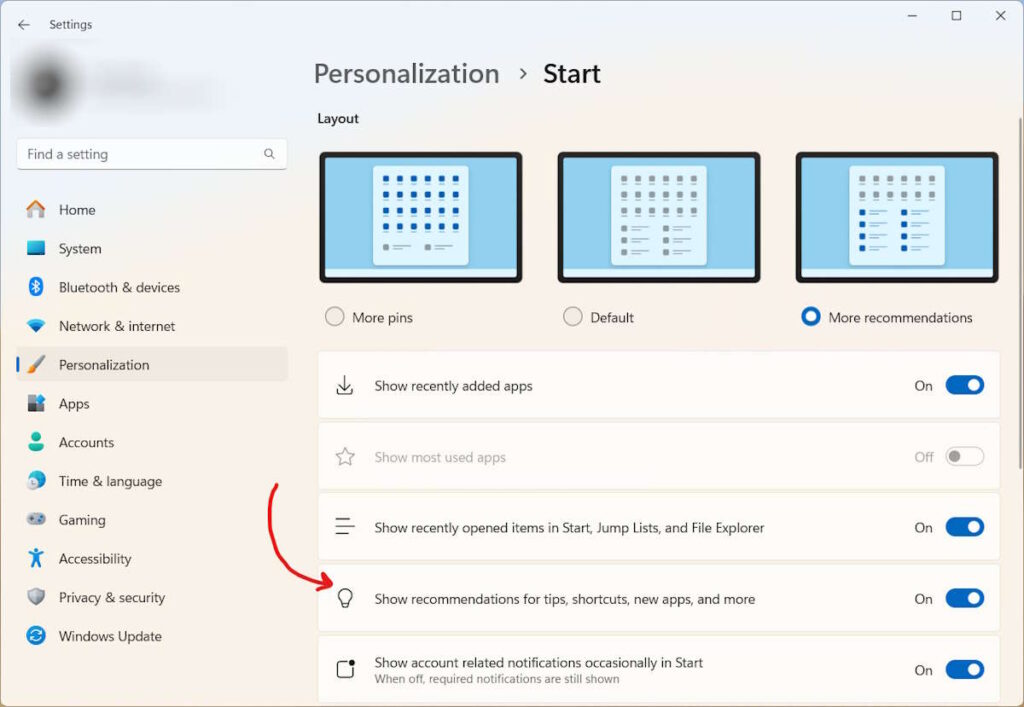Click 'Show account related notifications' text

point(538,662)
